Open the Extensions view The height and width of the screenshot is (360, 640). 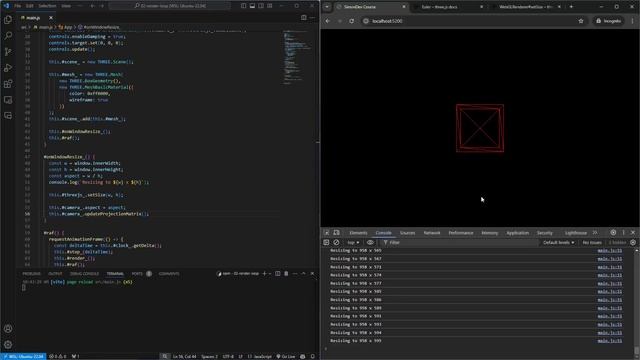click(x=8, y=84)
